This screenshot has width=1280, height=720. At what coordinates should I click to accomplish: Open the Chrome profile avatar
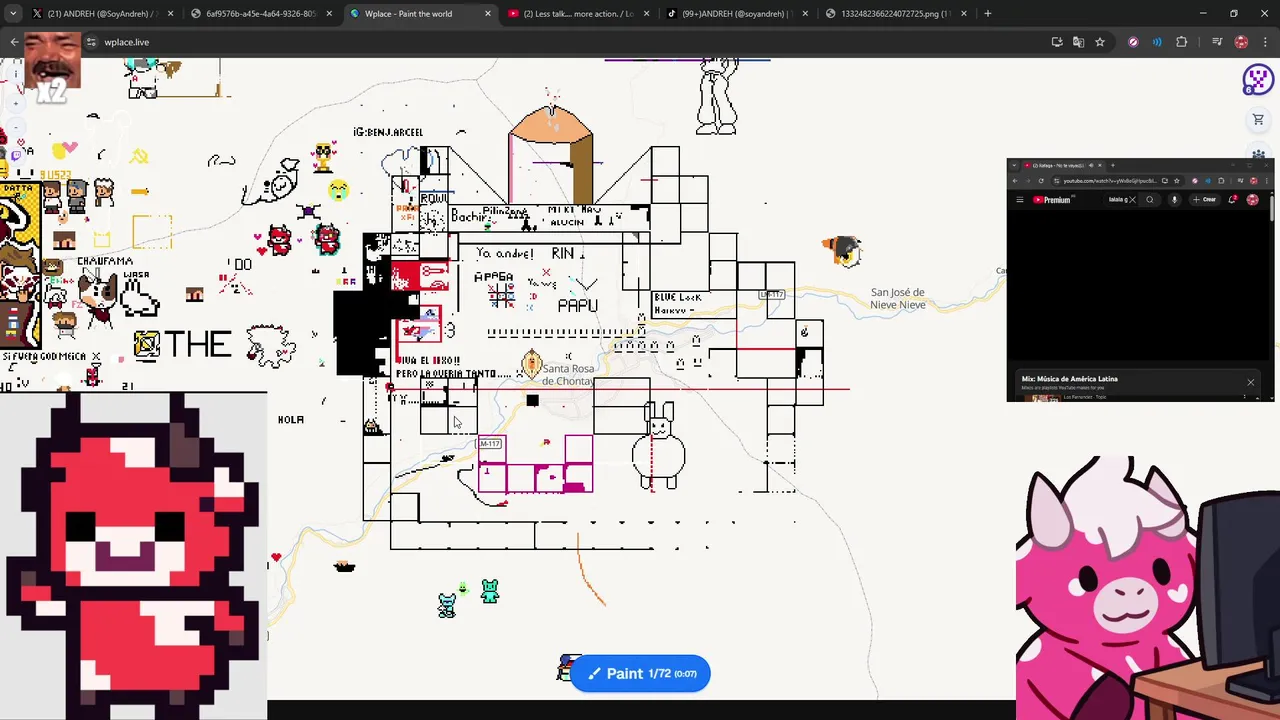1241,42
